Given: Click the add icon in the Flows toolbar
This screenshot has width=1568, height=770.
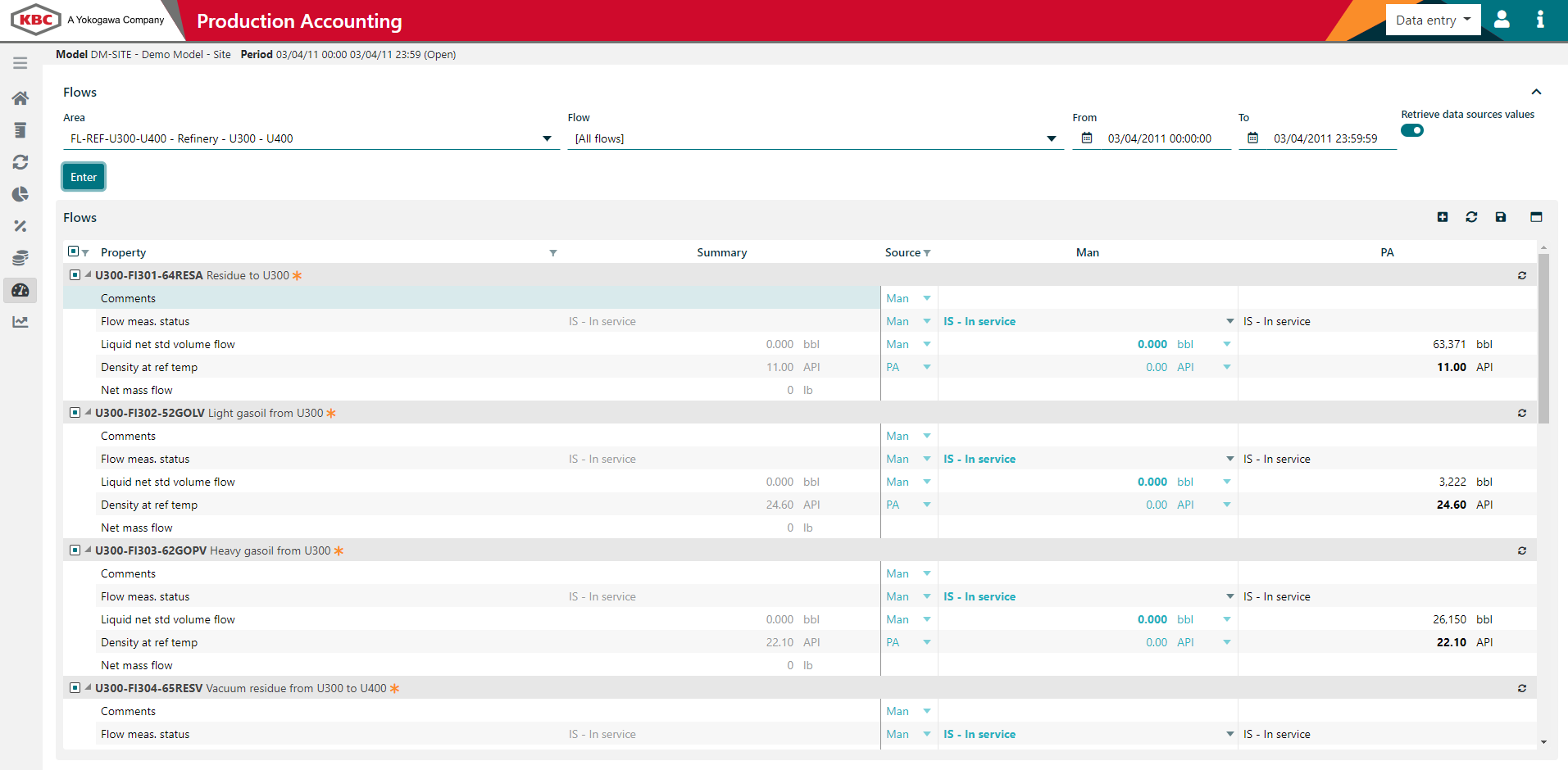Looking at the screenshot, I should 1443,217.
